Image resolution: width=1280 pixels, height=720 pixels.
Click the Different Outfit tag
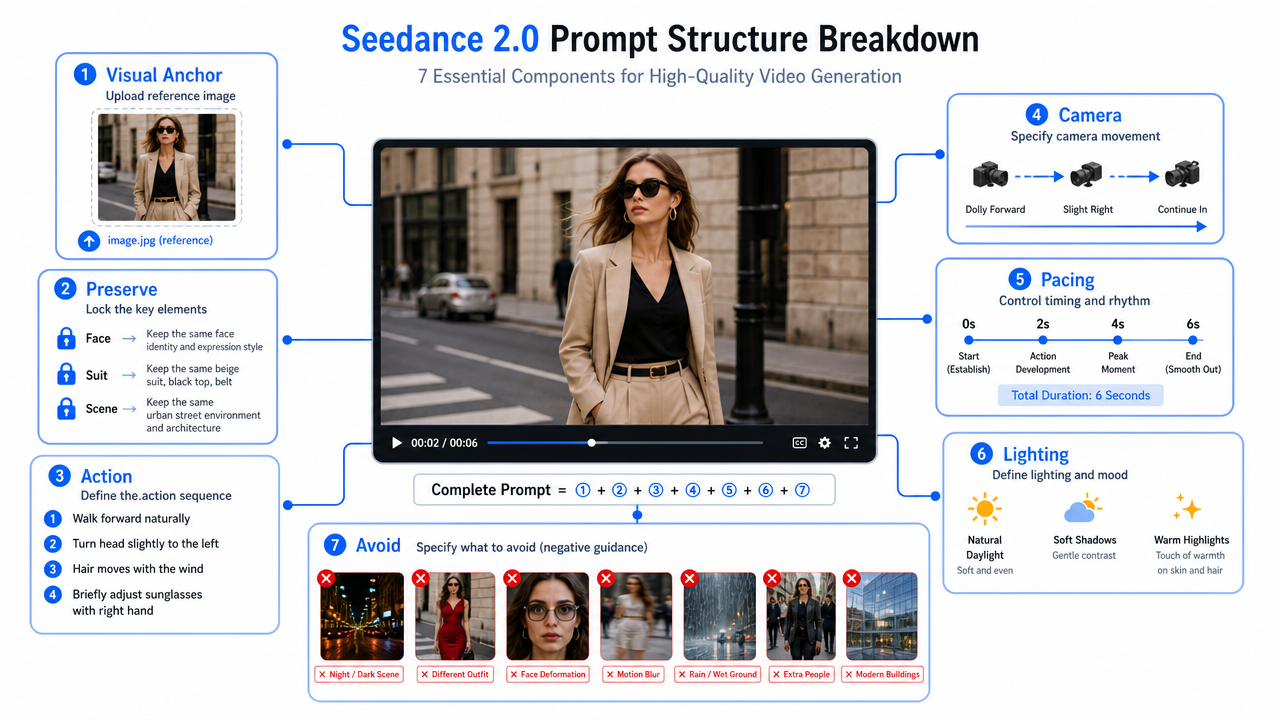point(455,674)
